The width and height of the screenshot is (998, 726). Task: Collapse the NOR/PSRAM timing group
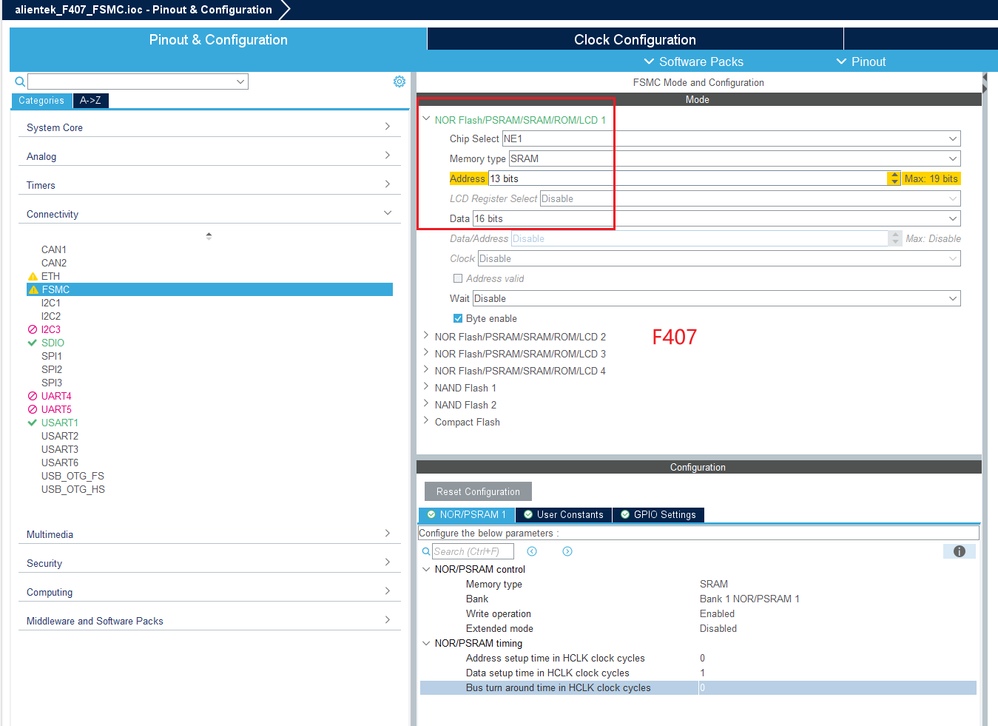[426, 643]
